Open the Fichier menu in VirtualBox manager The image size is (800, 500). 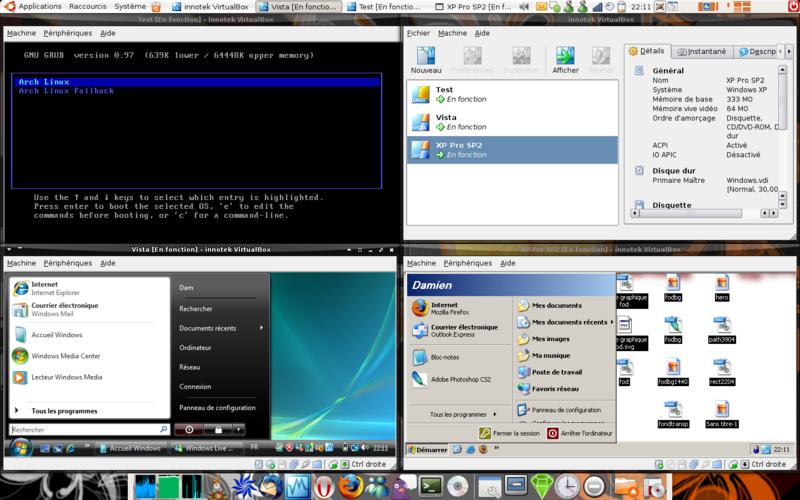417,33
